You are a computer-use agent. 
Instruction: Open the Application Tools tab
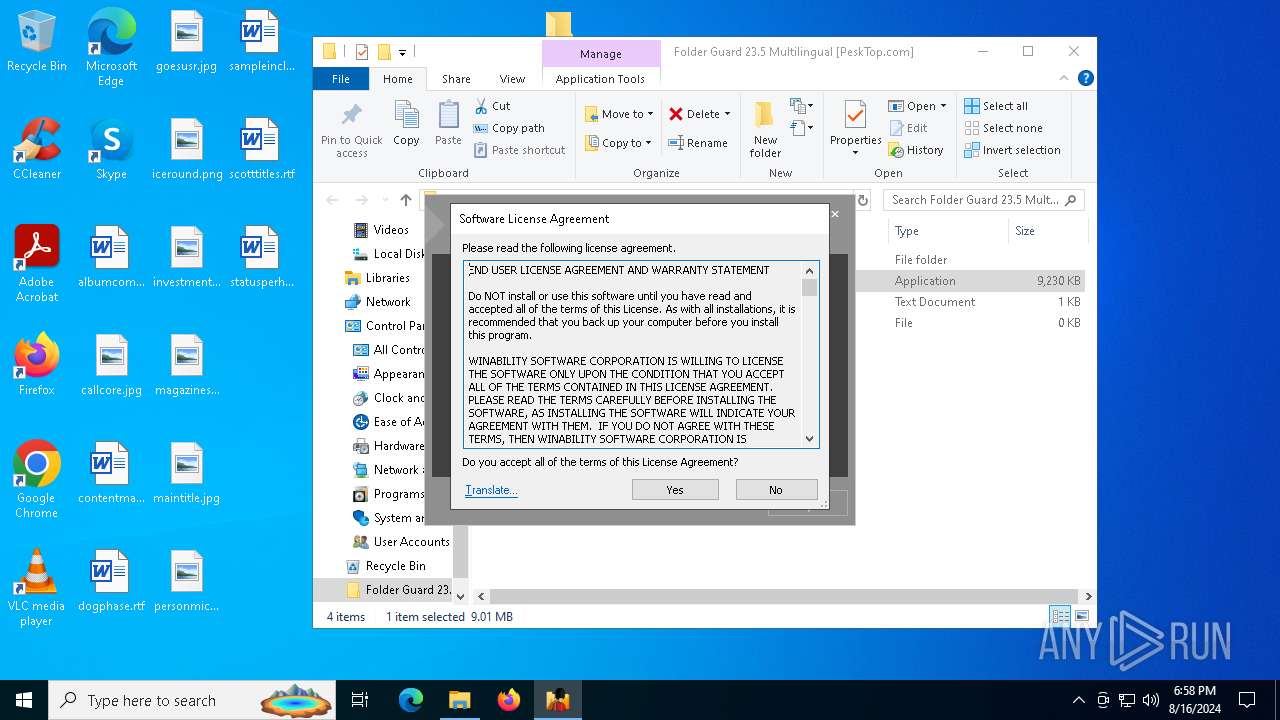(600, 79)
